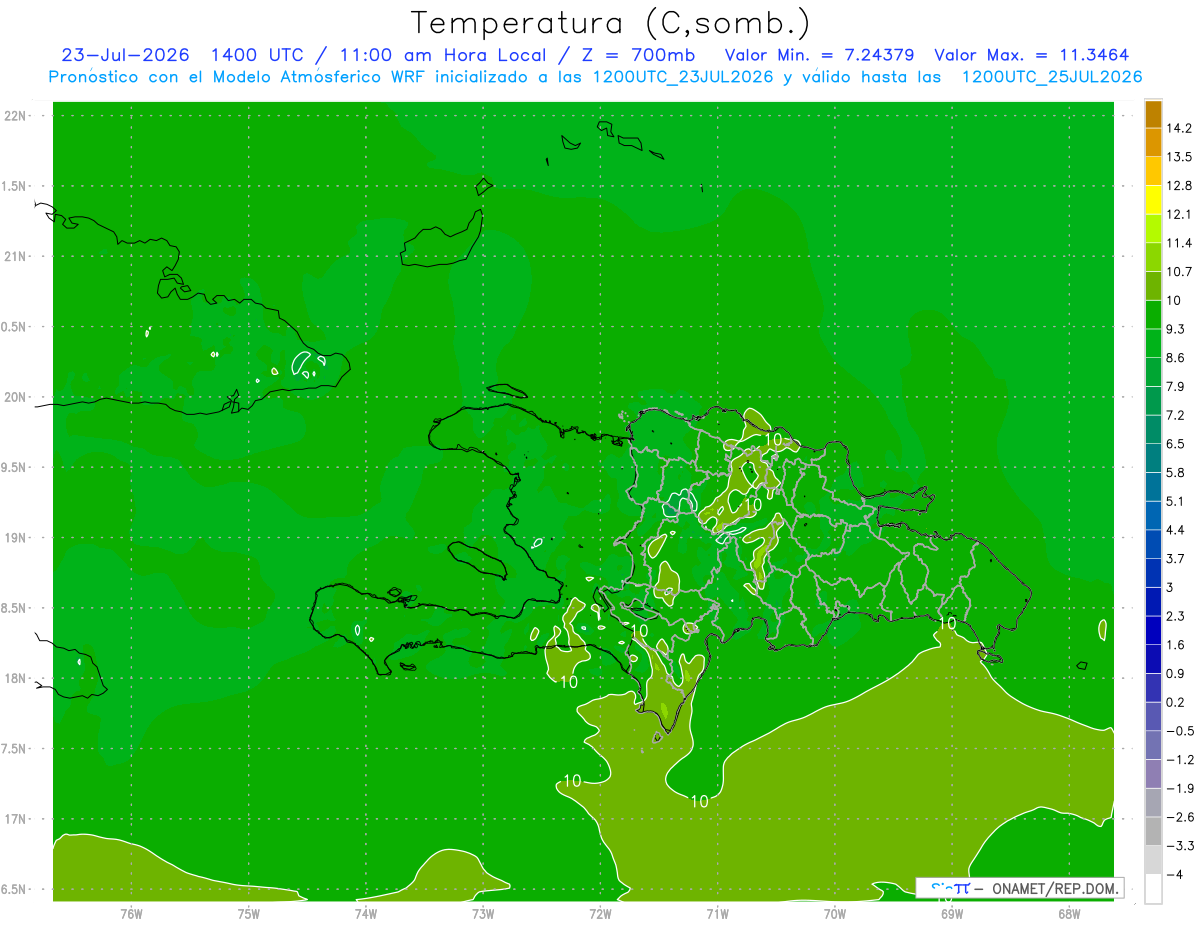Image resolution: width=1200 pixels, height=927 pixels.
Task: Click the valid-until stamp "1200UTC_25JUL2026"
Action: click(1052, 77)
